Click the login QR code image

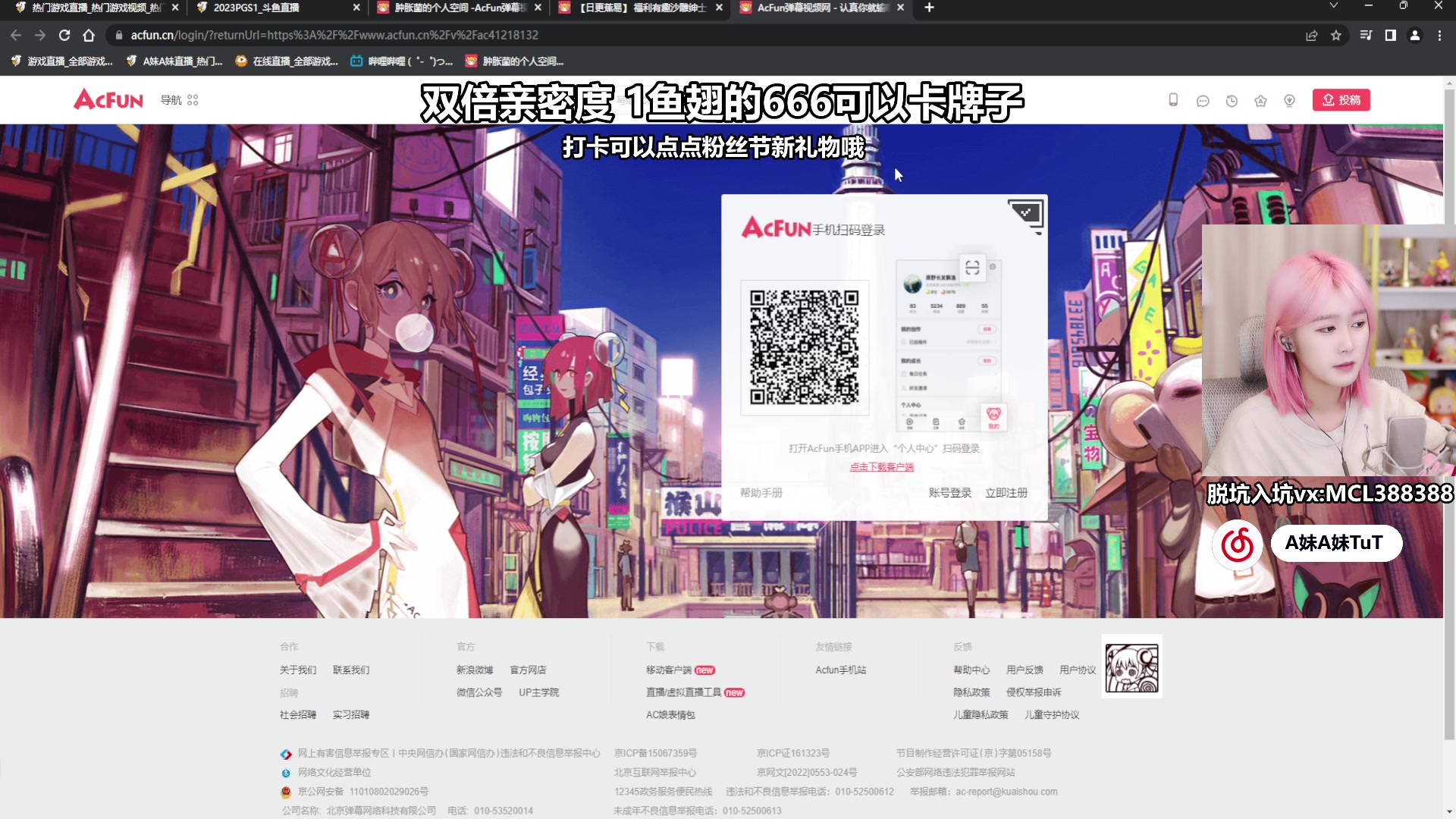point(805,347)
